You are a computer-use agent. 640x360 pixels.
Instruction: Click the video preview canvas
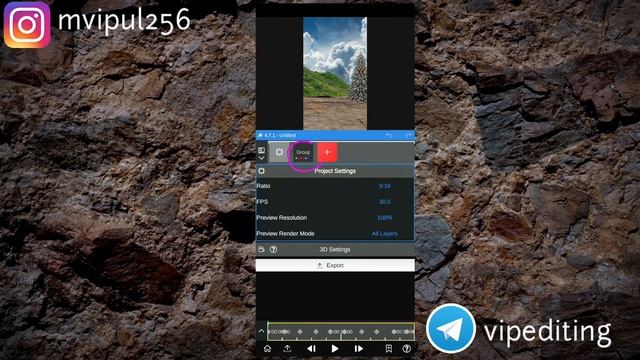(x=335, y=73)
